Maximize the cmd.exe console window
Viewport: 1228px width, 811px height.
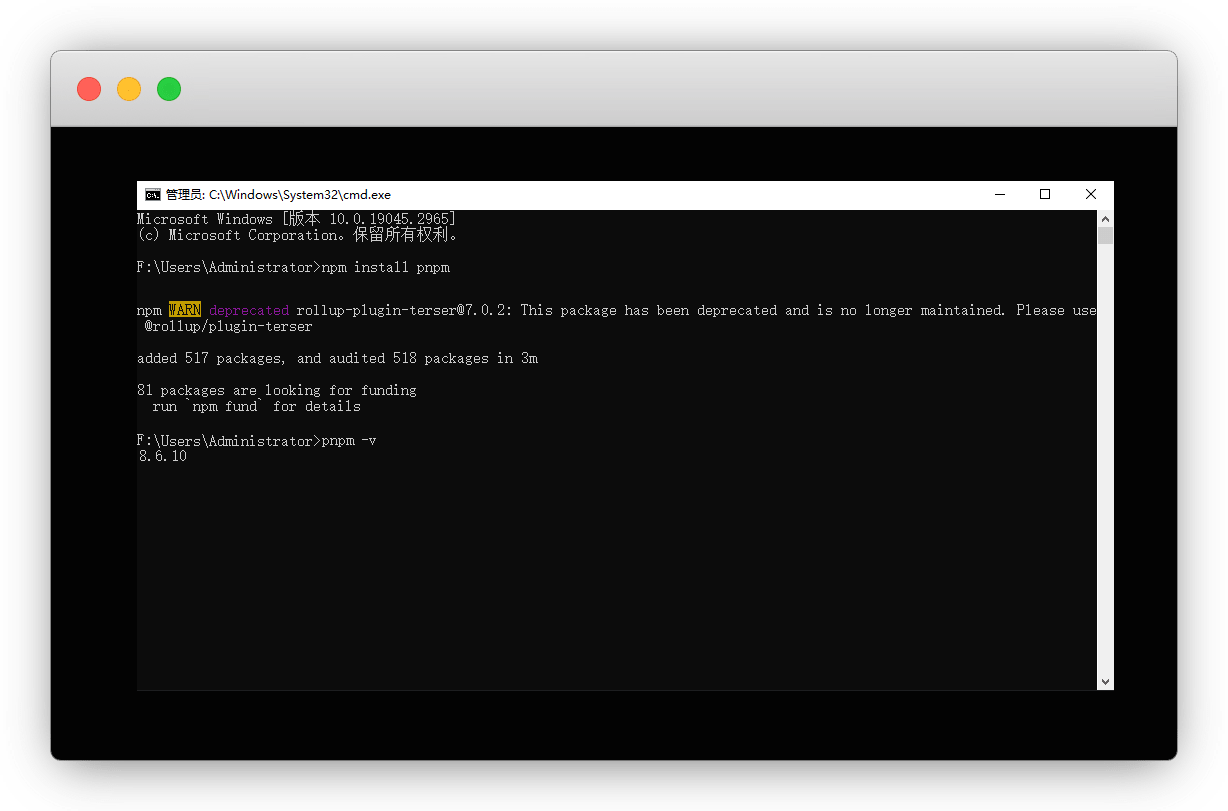point(1045,194)
